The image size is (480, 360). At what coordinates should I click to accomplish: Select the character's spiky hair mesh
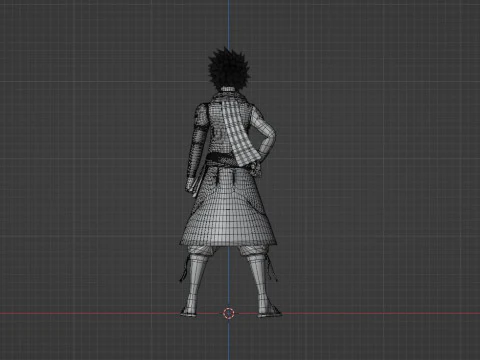[x=229, y=69]
